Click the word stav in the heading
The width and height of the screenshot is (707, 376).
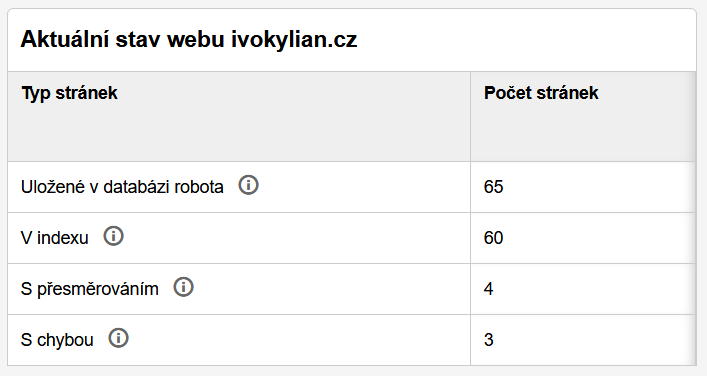(138, 40)
